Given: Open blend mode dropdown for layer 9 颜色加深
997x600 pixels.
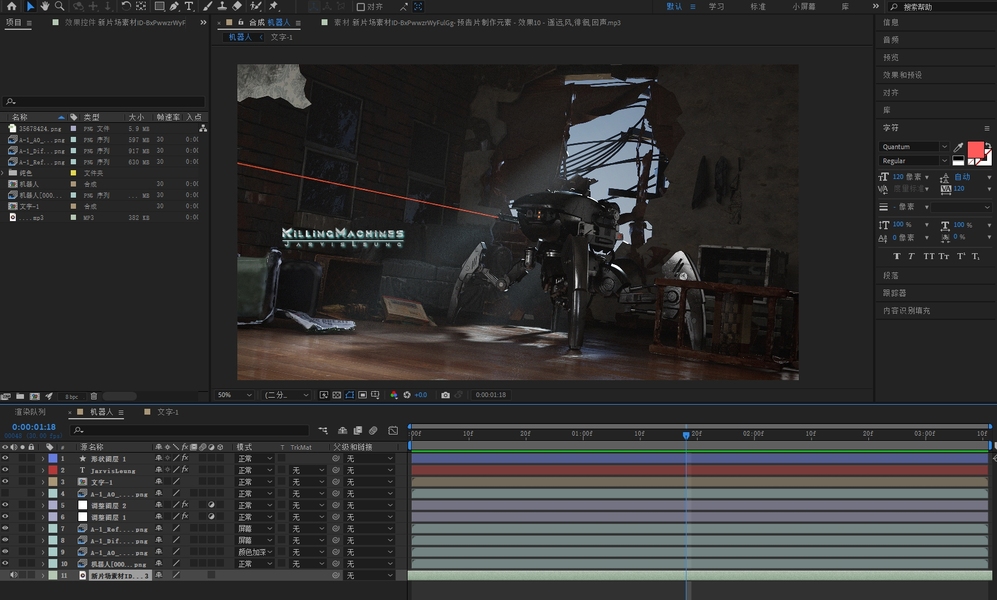Looking at the screenshot, I should pyautogui.click(x=254, y=552).
